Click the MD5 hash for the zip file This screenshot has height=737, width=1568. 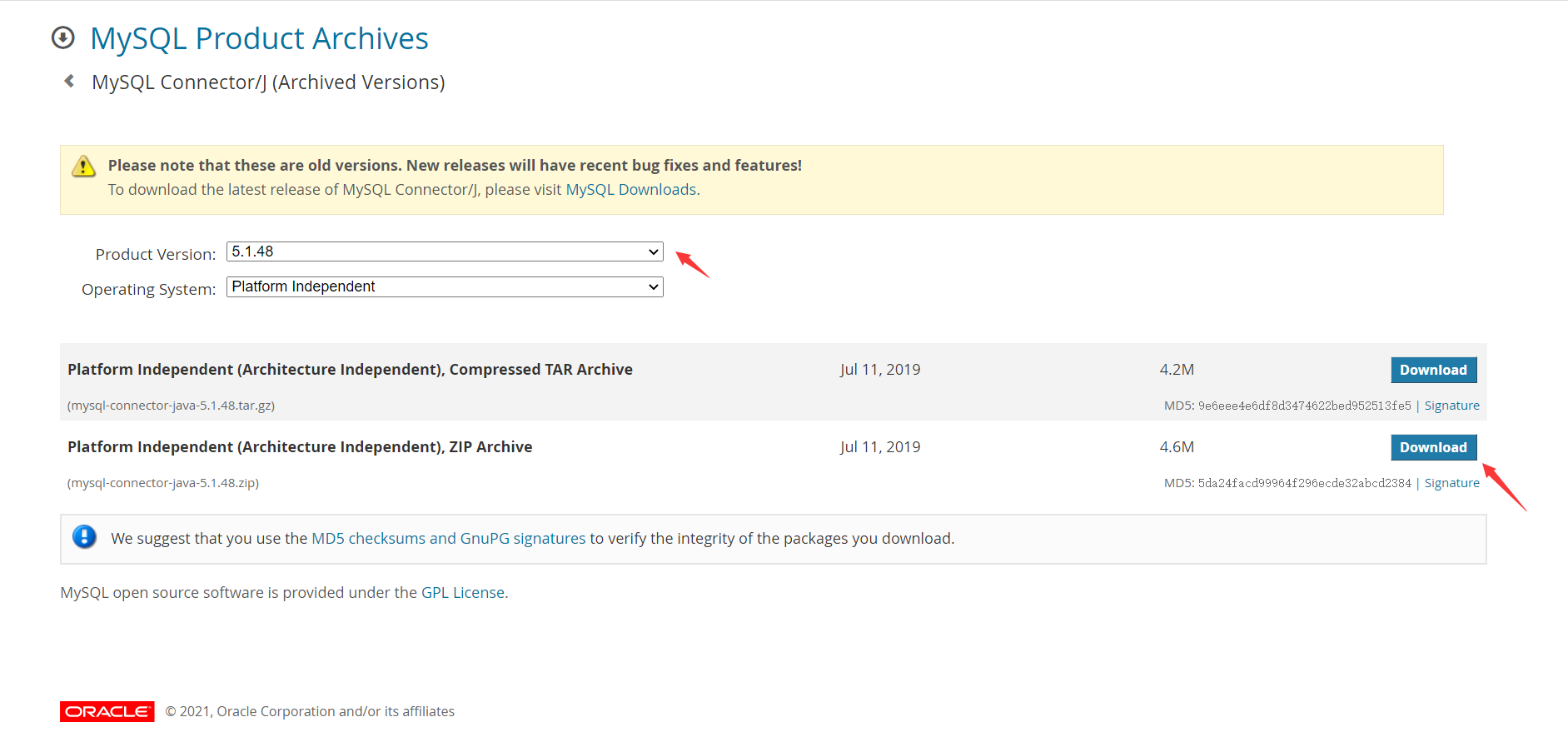(x=1304, y=483)
